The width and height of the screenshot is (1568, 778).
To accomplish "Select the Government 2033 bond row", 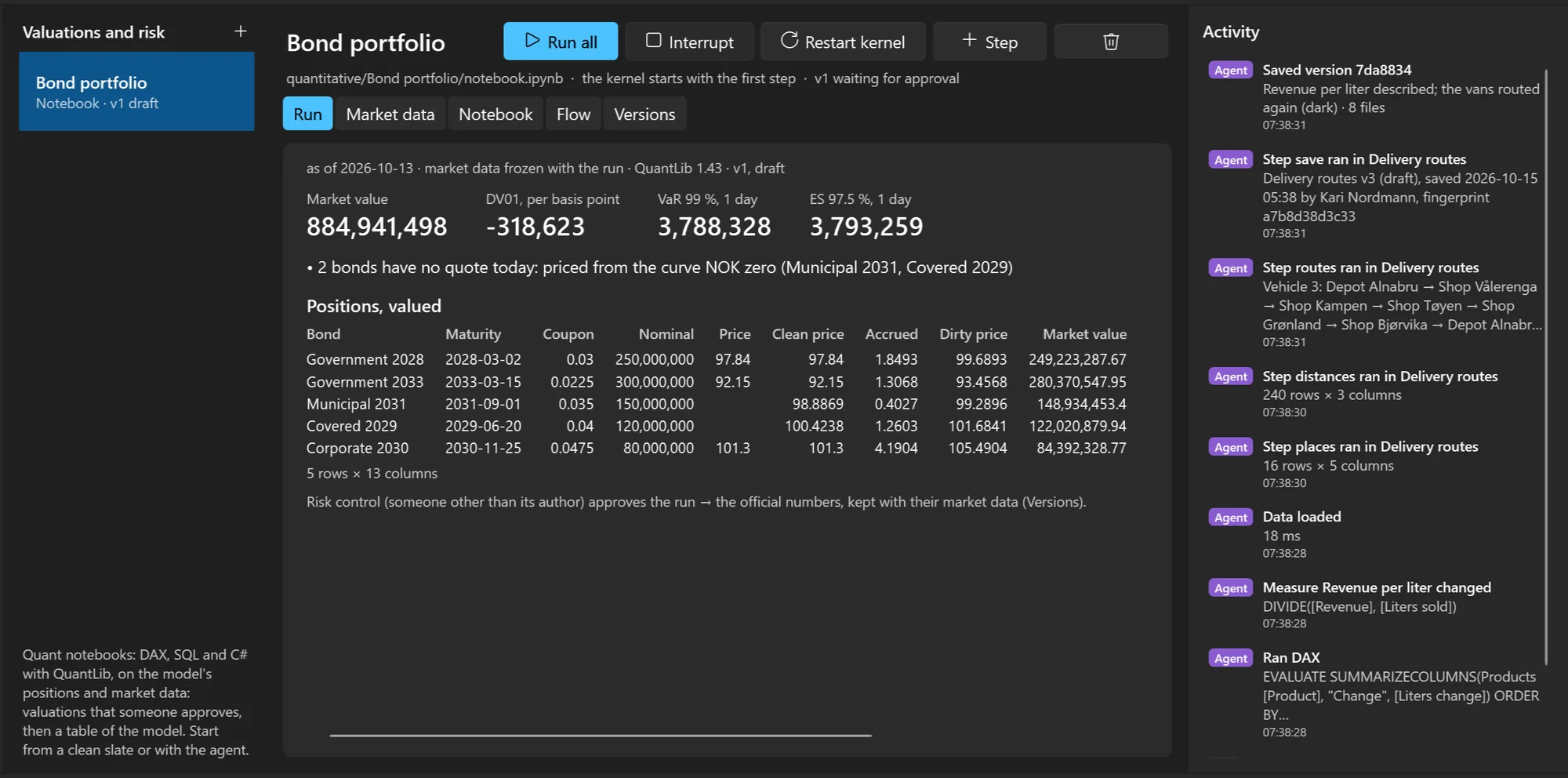I will tap(717, 382).
